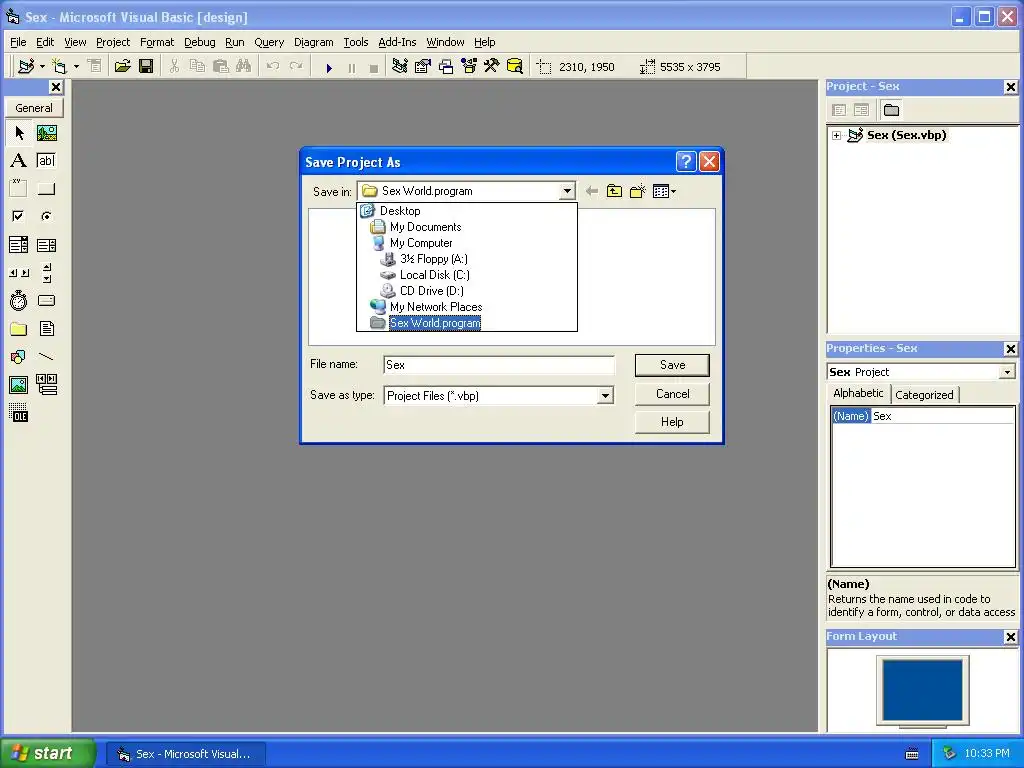
Task: Open the Properties object dropdown
Action: pyautogui.click(x=1008, y=372)
